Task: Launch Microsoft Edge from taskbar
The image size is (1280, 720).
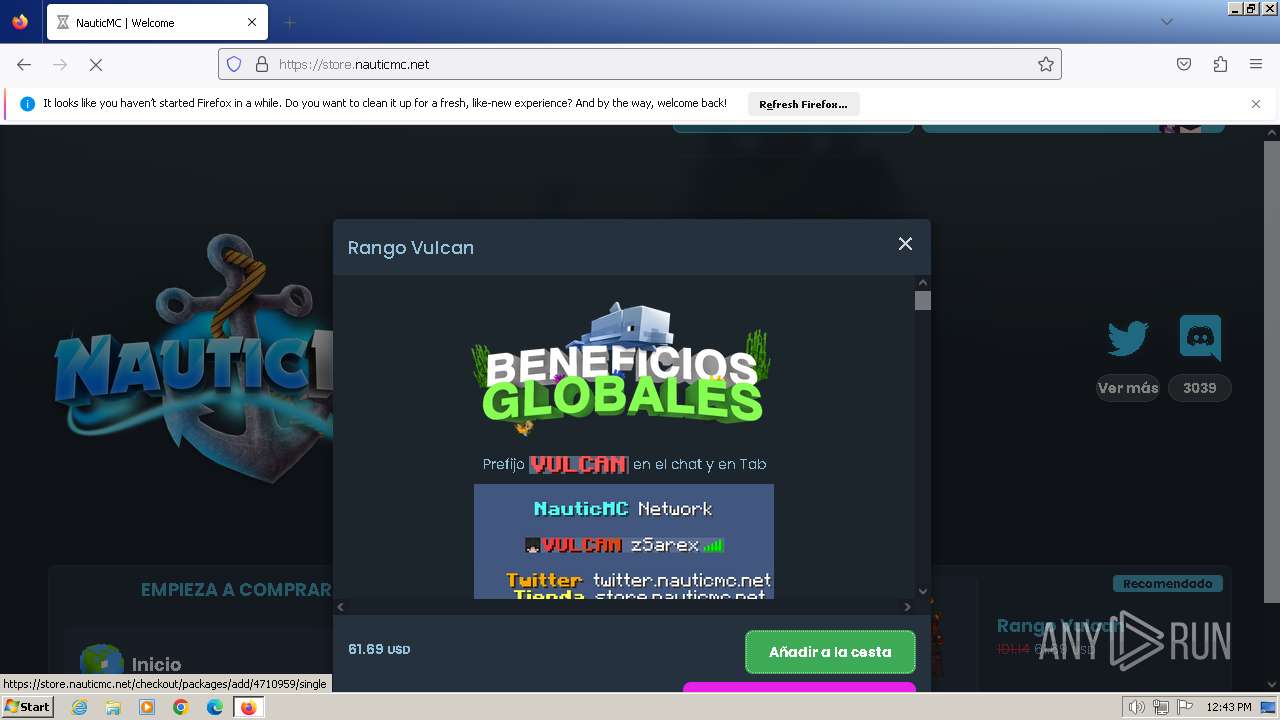Action: point(215,707)
